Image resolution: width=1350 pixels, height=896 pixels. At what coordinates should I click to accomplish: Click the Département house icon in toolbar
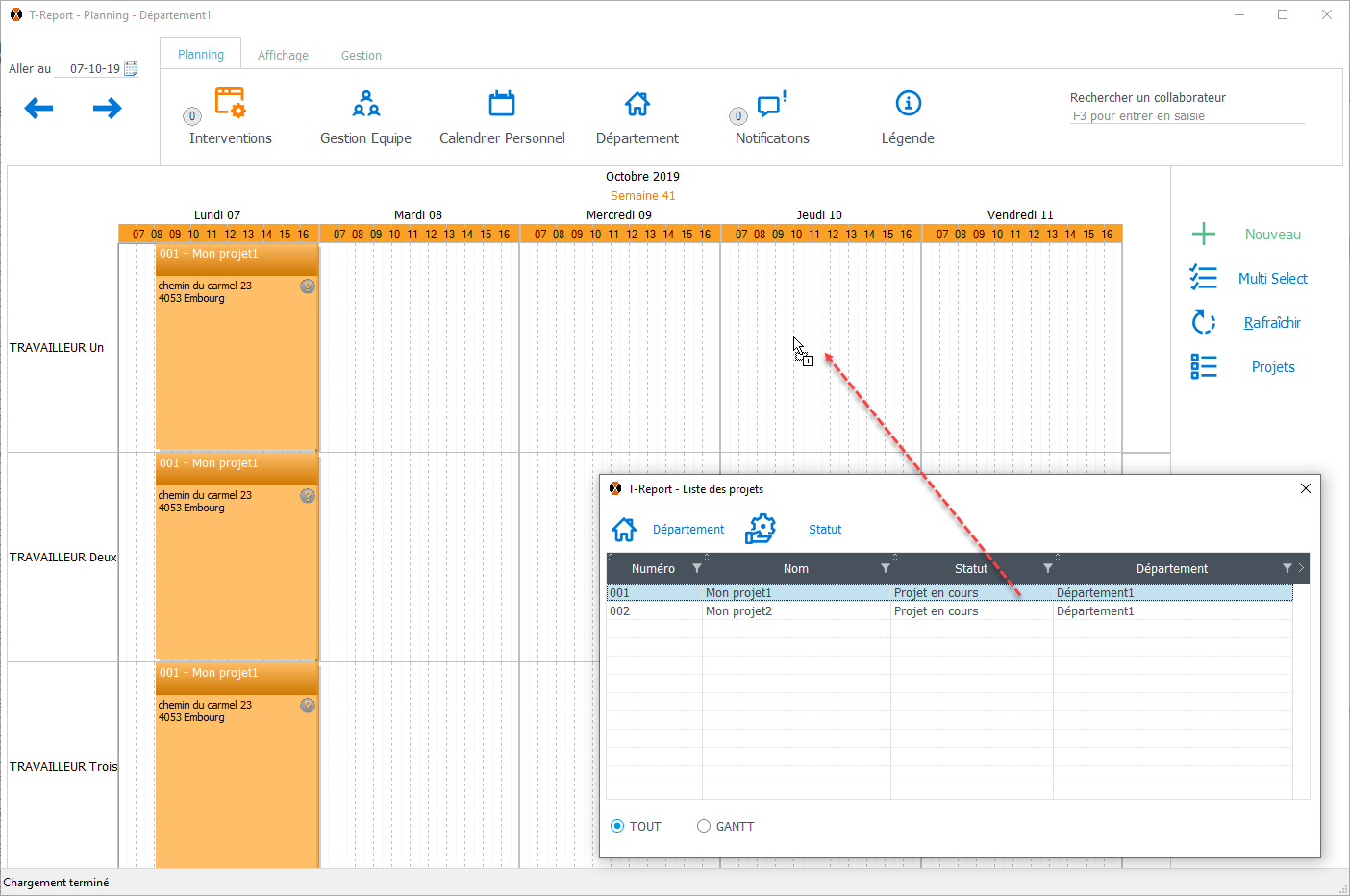[637, 104]
